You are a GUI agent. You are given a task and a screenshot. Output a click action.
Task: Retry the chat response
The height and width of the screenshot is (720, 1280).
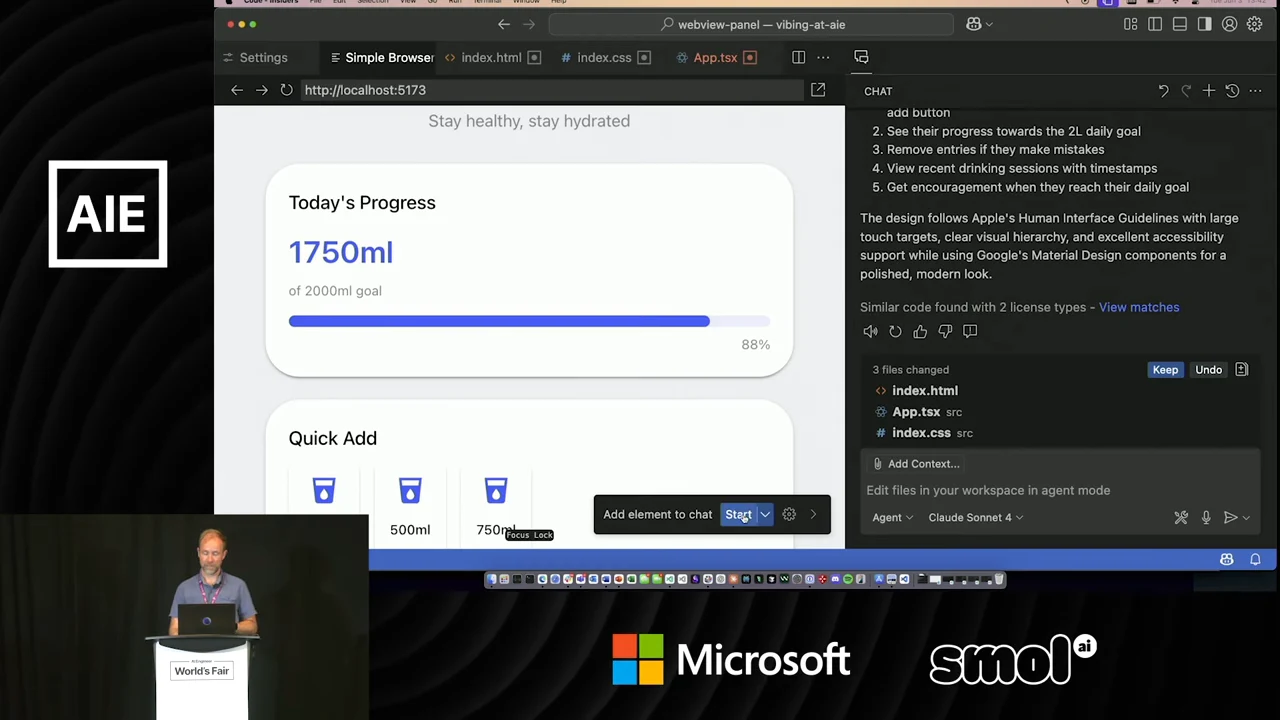pyautogui.click(x=895, y=331)
